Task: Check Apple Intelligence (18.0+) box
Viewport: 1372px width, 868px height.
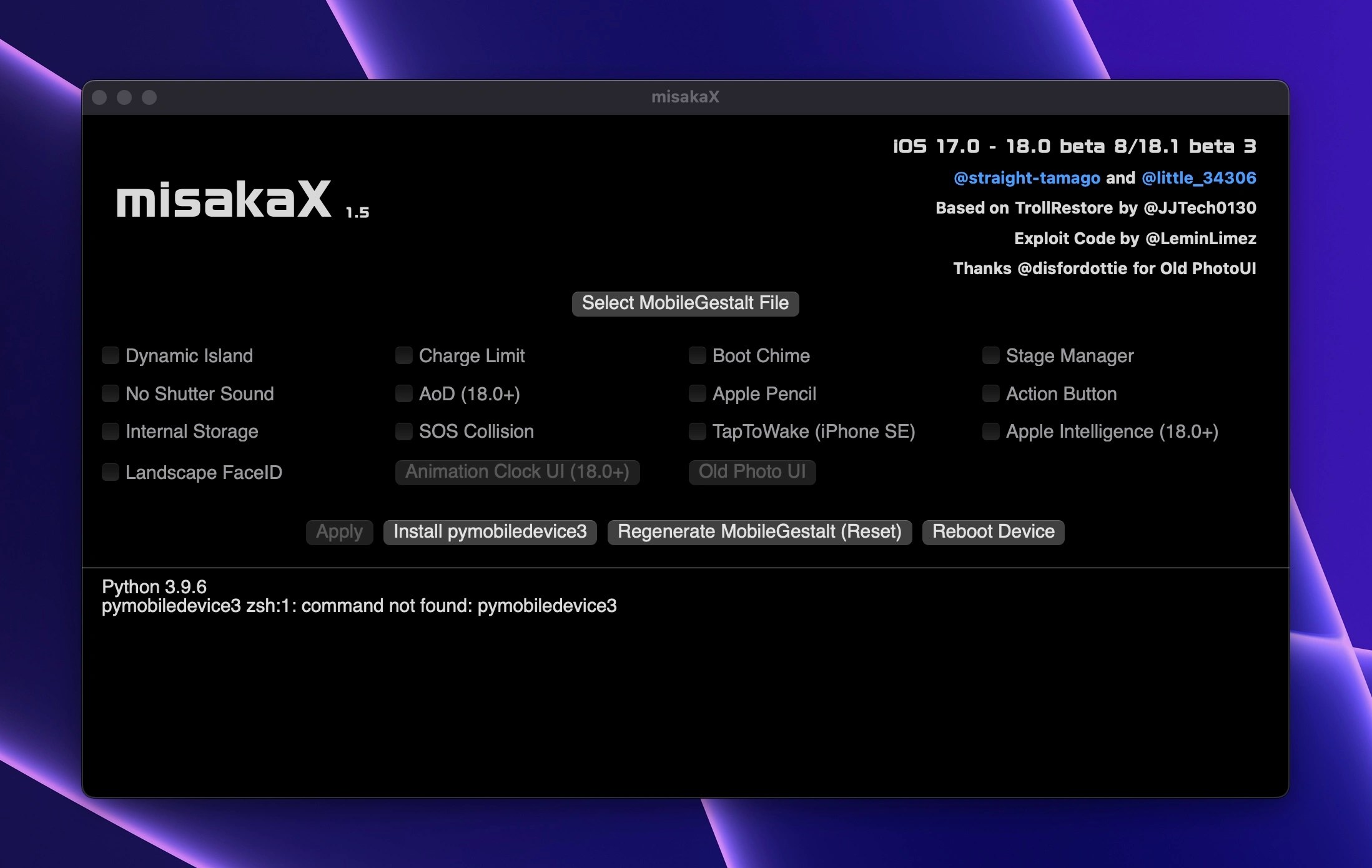Action: point(990,431)
